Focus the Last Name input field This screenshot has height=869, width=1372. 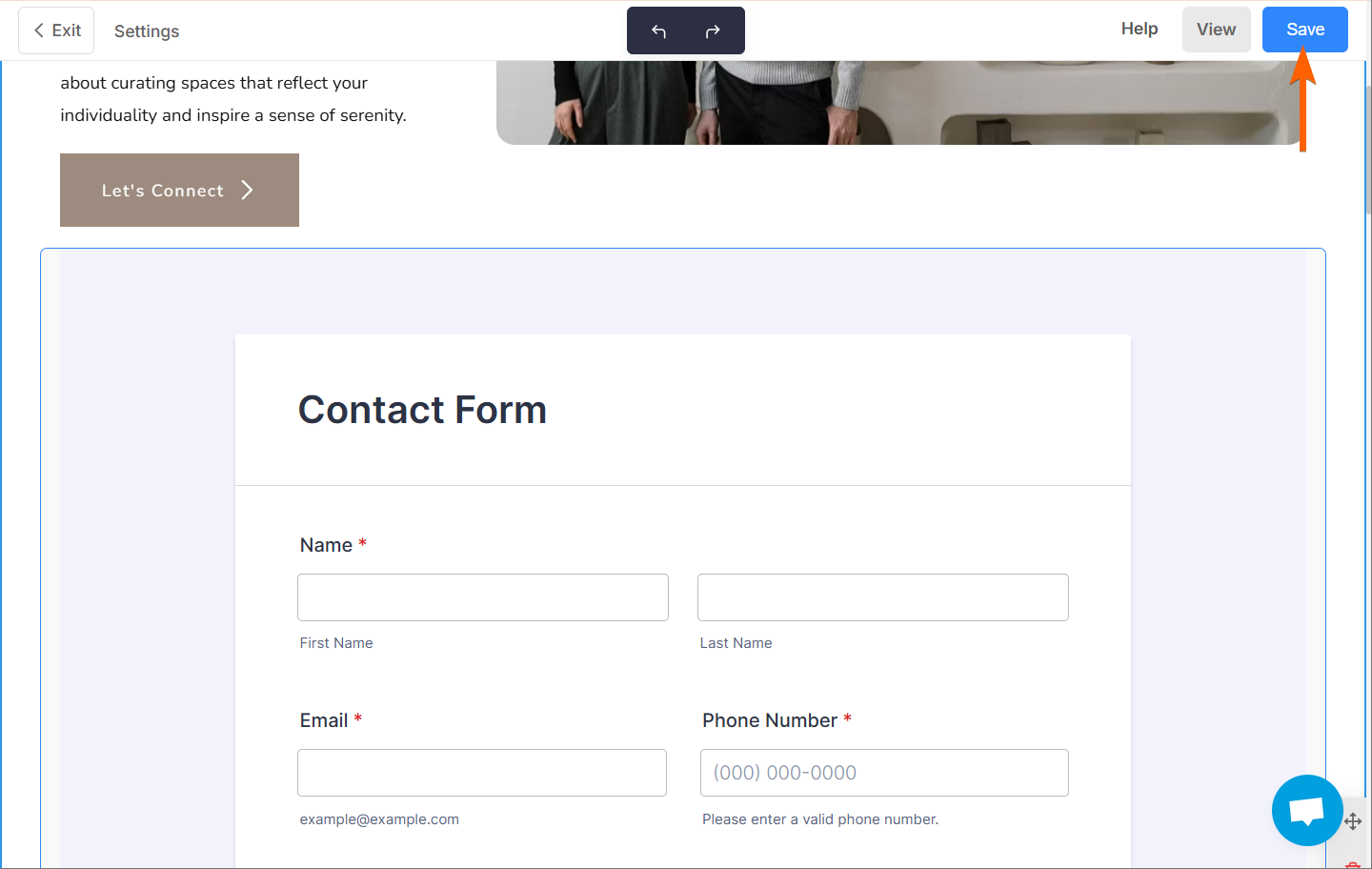coord(882,597)
